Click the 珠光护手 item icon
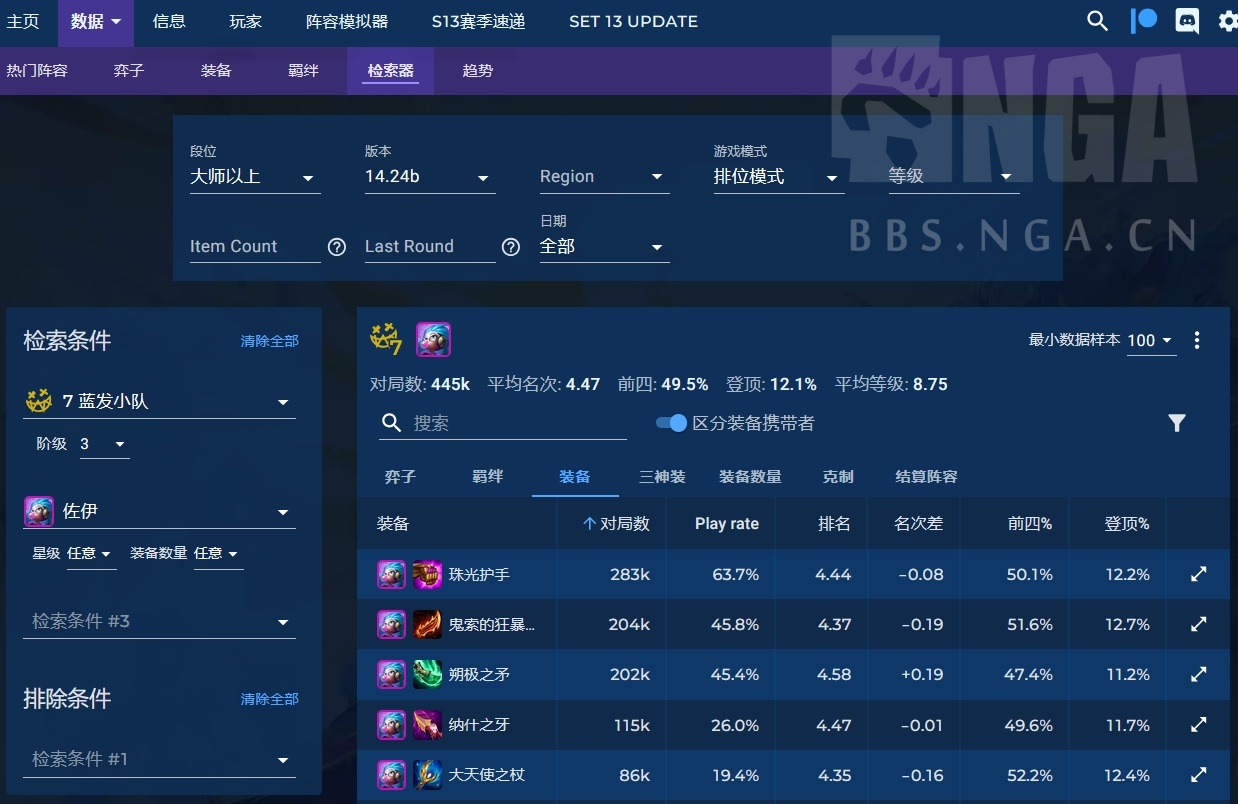 (427, 575)
